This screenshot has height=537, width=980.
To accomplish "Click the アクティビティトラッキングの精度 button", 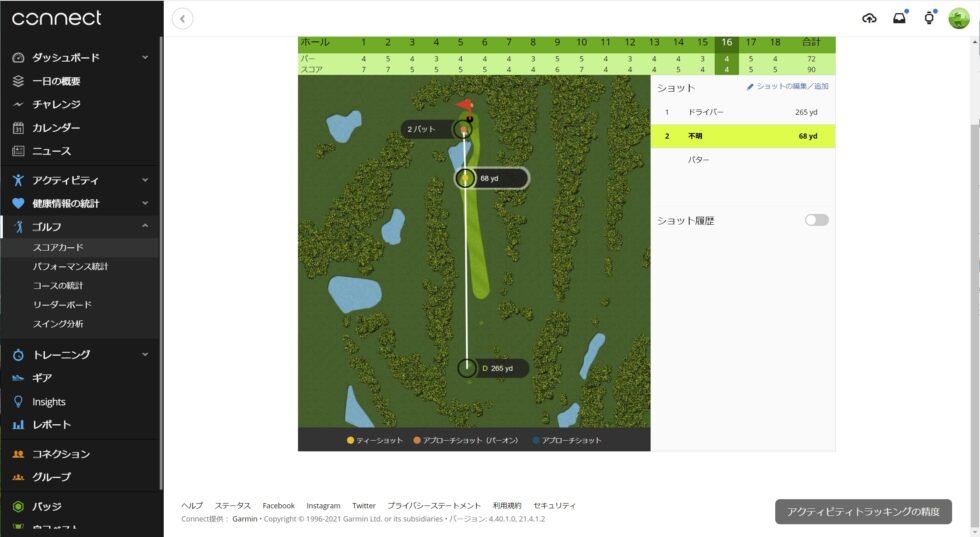I will pyautogui.click(x=863, y=512).
